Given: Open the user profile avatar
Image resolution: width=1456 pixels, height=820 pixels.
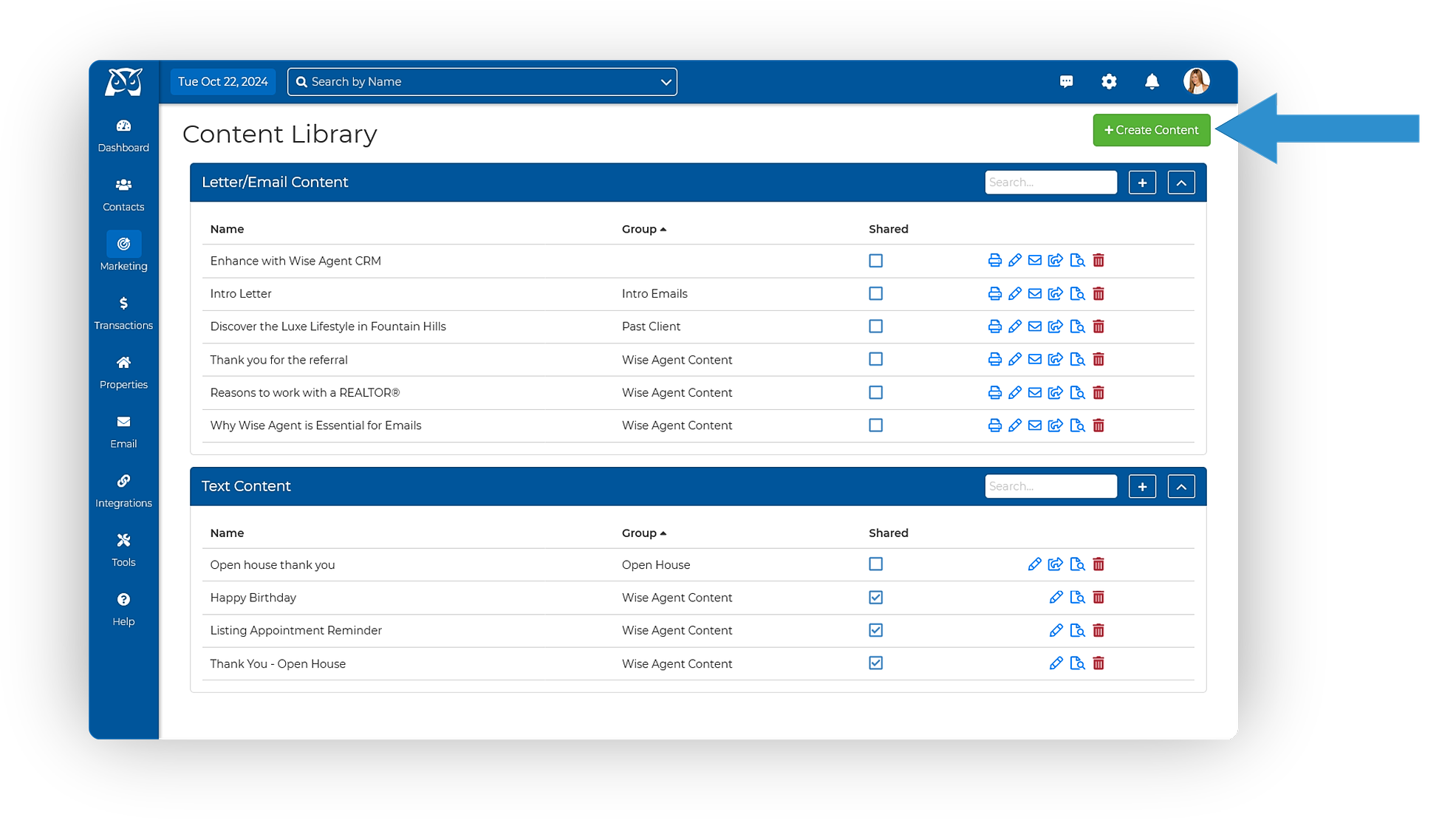Looking at the screenshot, I should point(1196,81).
